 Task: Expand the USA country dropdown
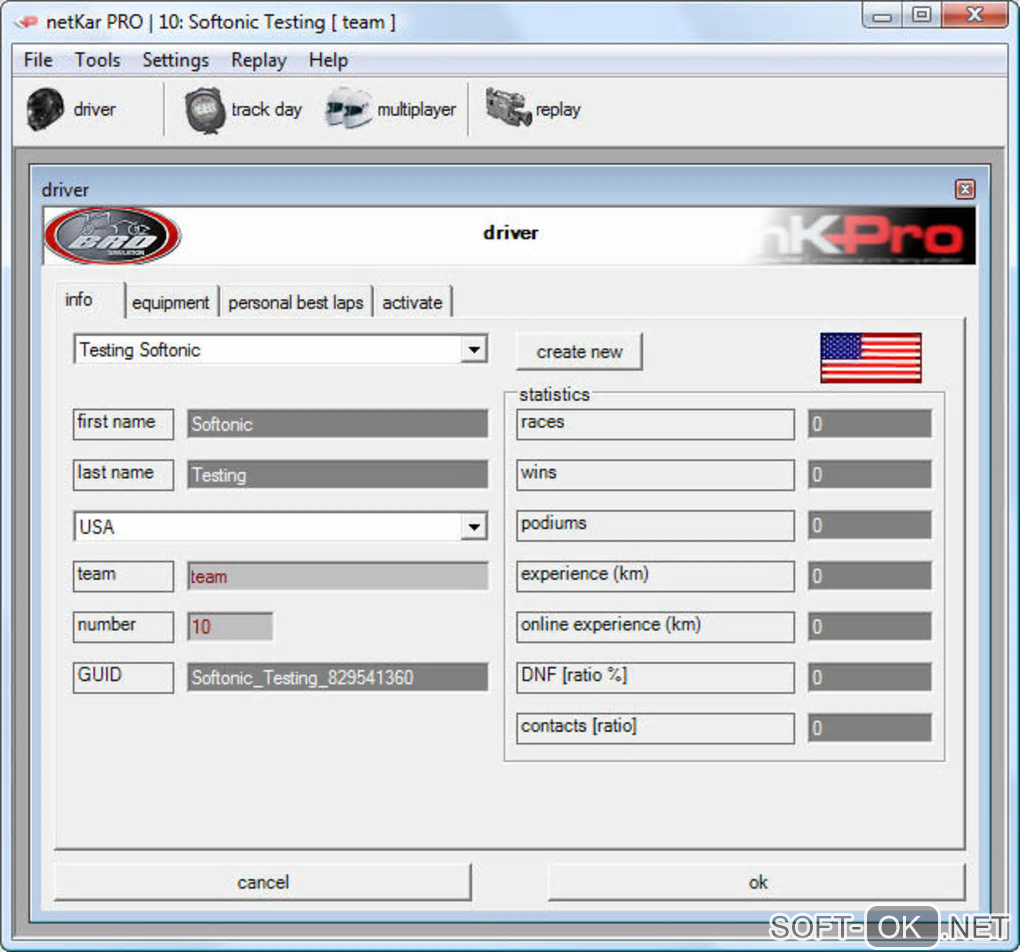[x=474, y=526]
